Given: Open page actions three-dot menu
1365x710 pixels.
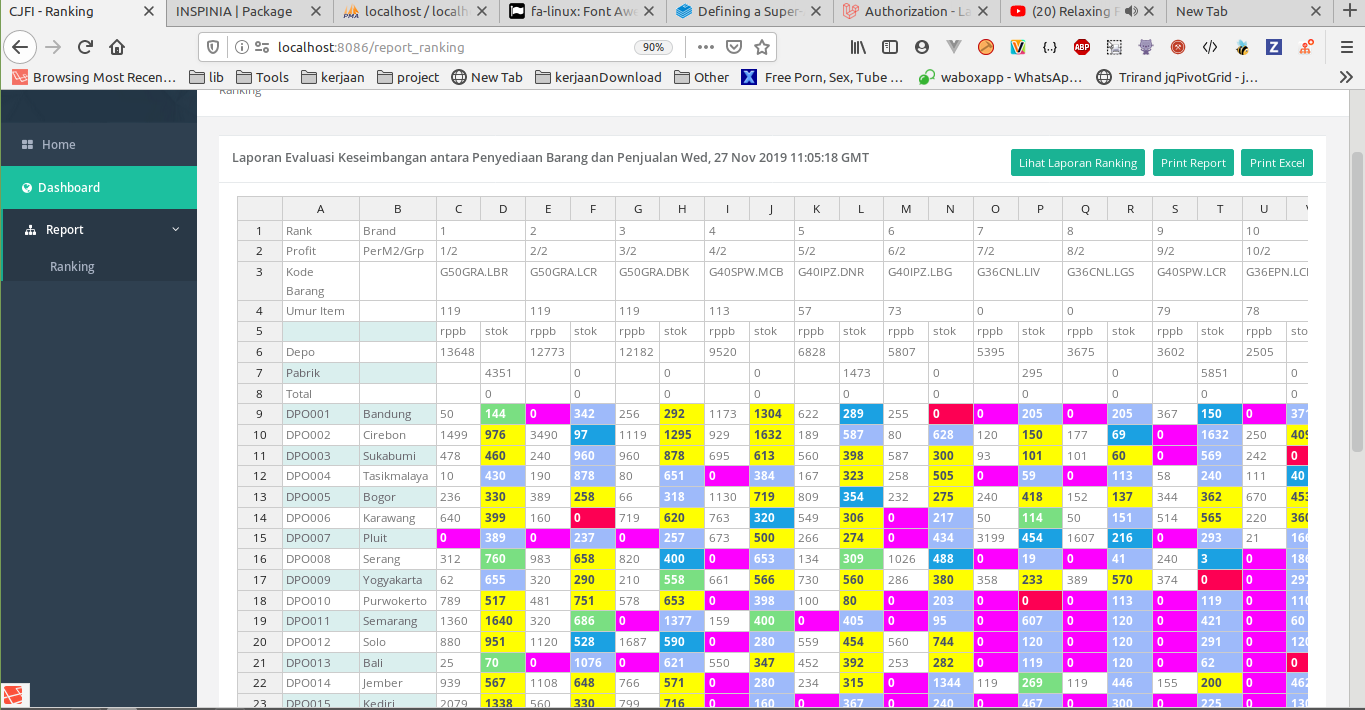Looking at the screenshot, I should click(705, 47).
